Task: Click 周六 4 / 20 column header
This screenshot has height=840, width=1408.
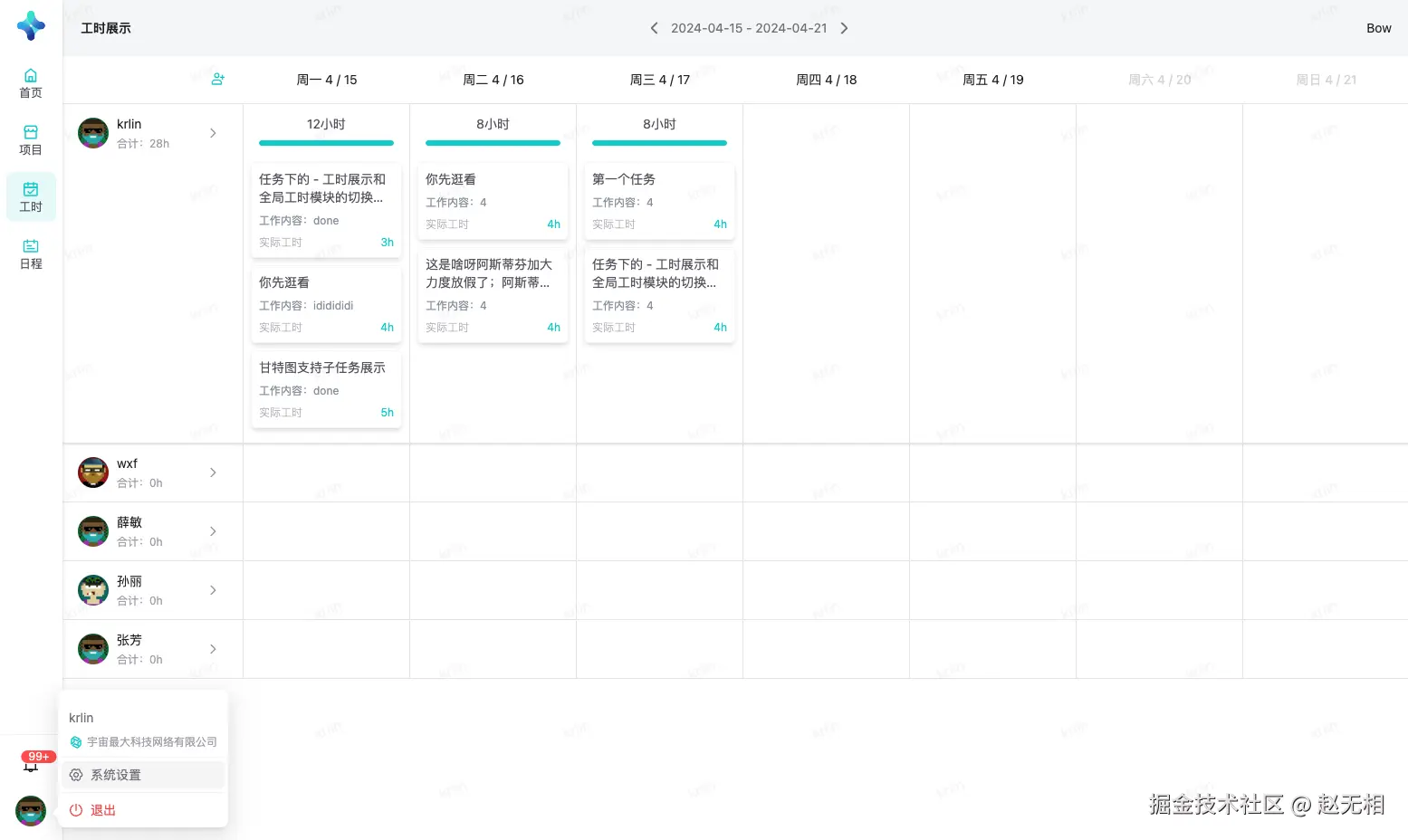Action: pos(1160,80)
